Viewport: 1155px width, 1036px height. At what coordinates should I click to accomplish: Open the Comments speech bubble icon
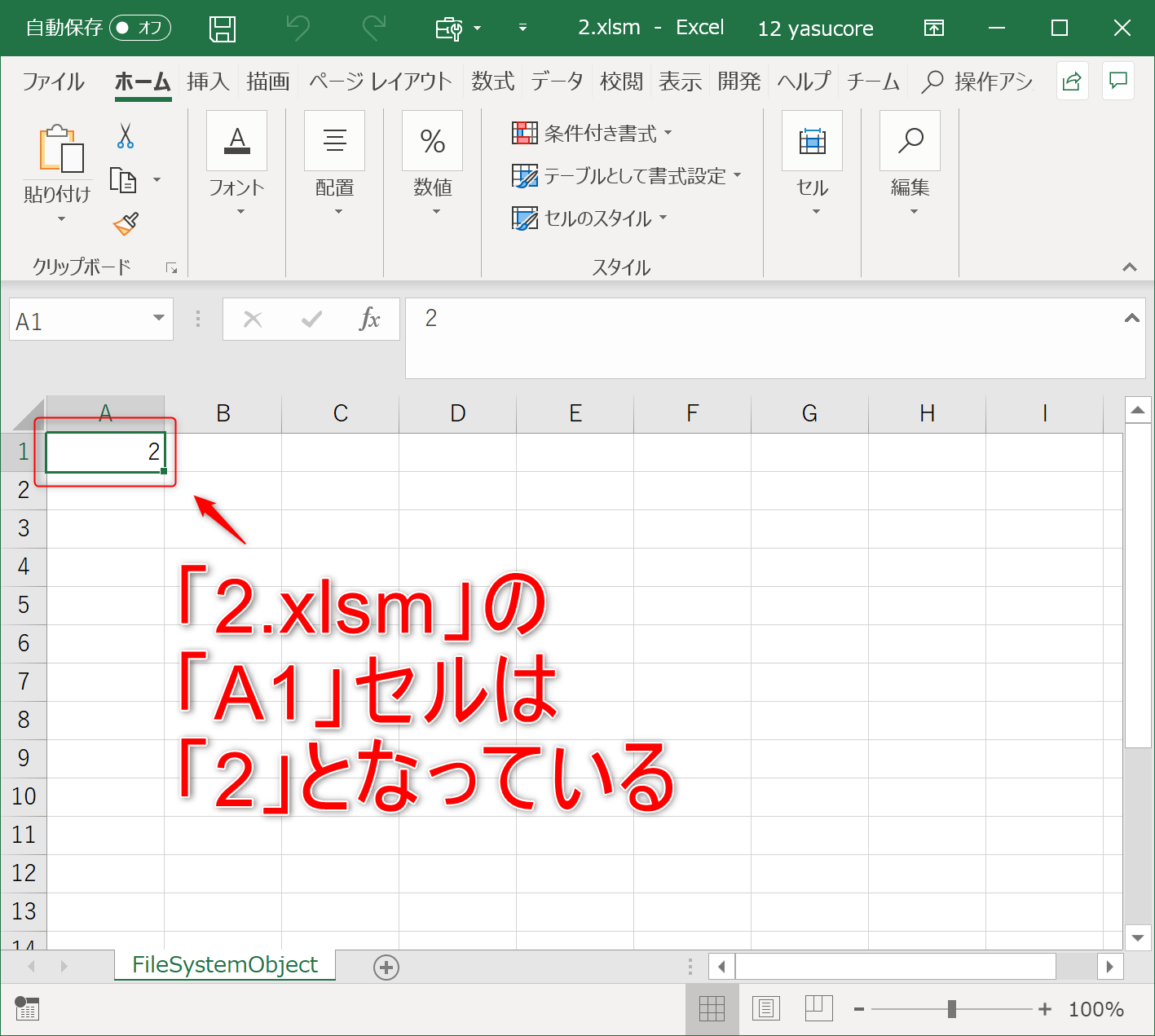tap(1118, 81)
